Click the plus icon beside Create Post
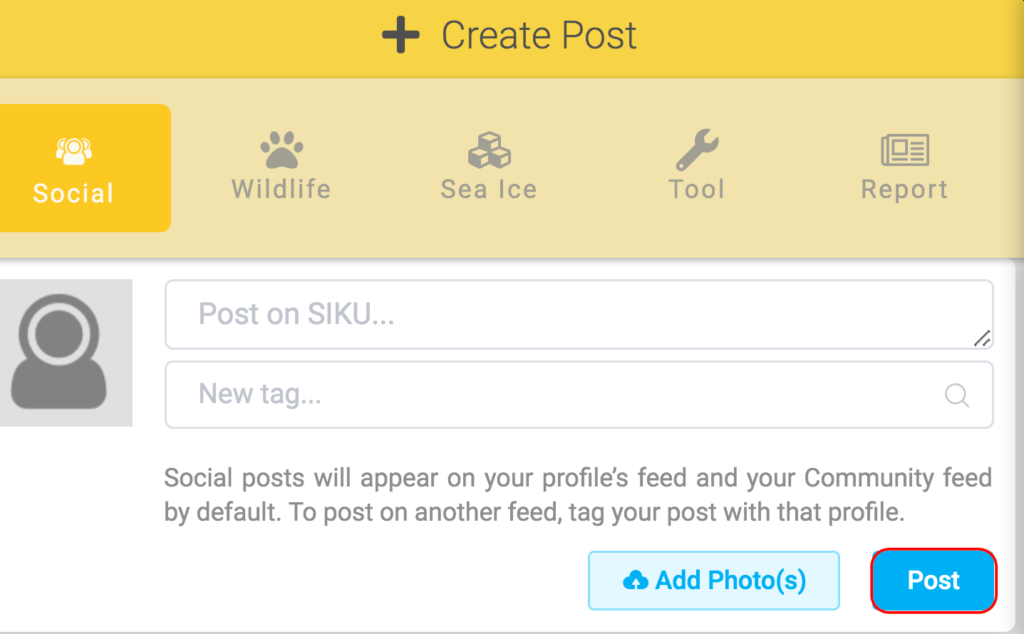The image size is (1024, 634). [401, 37]
